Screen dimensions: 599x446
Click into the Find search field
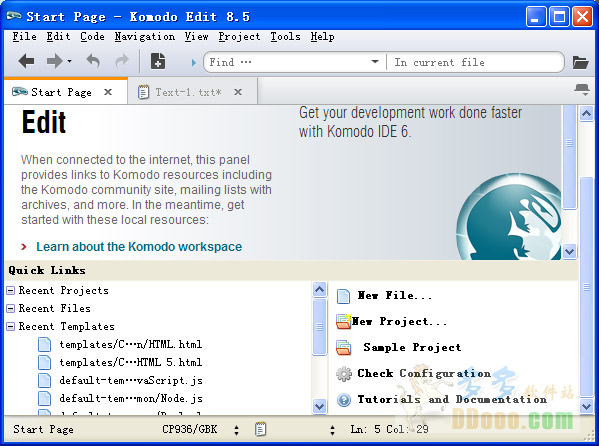[288, 62]
